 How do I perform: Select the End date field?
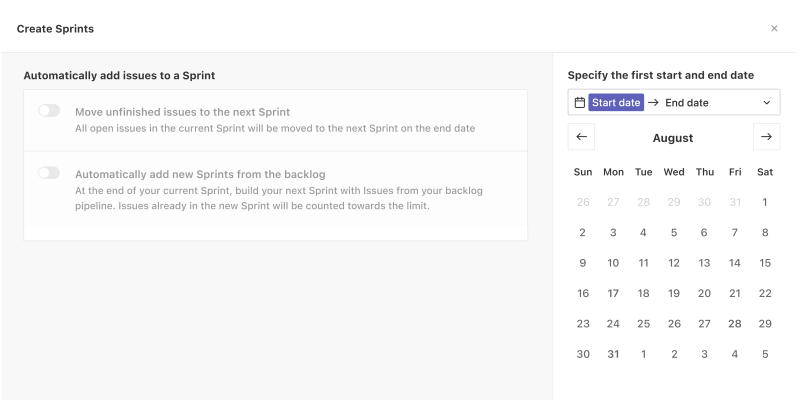687,102
